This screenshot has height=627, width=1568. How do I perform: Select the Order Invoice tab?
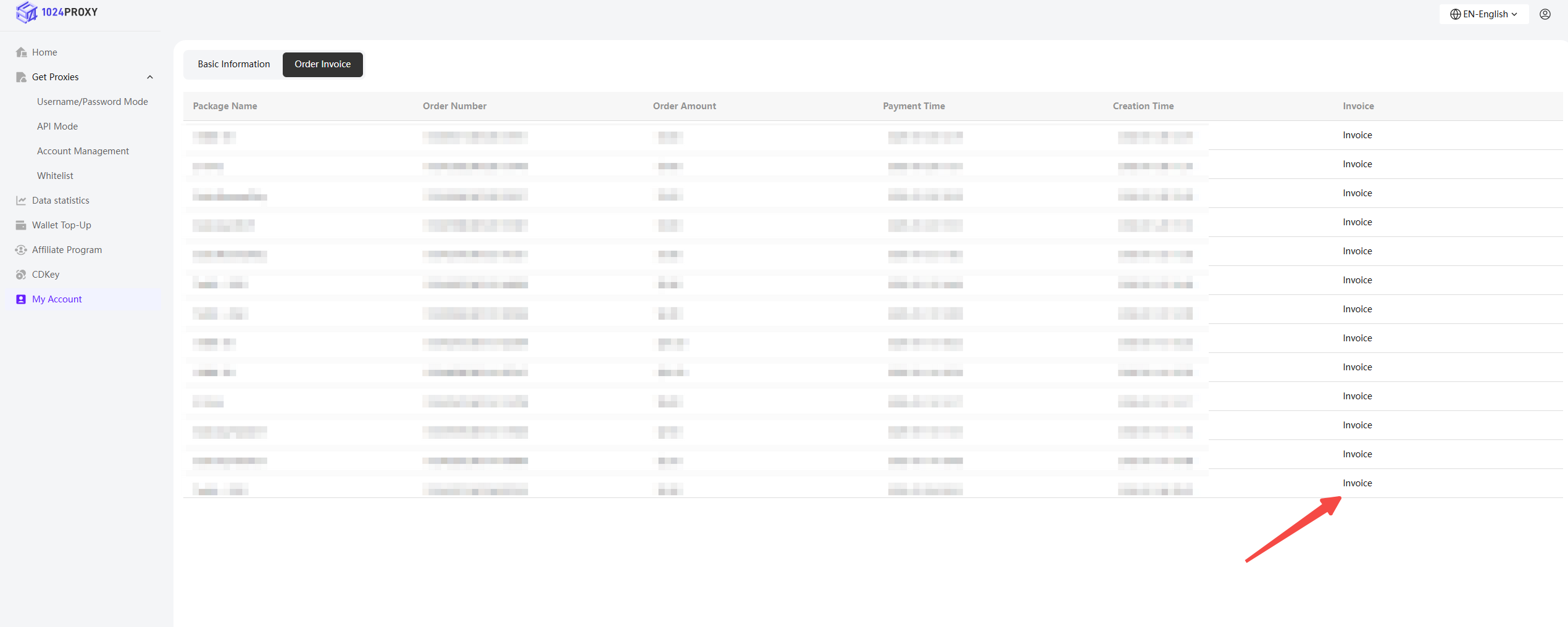click(x=322, y=64)
